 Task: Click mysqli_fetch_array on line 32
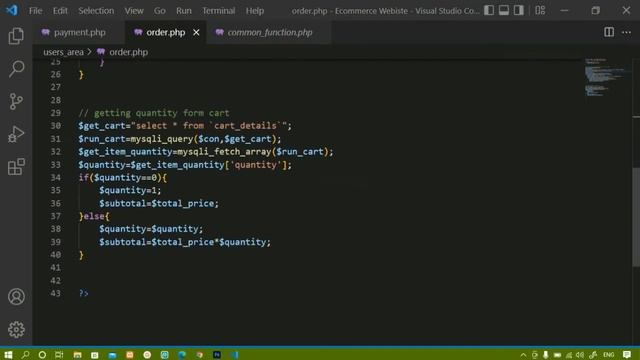point(224,152)
